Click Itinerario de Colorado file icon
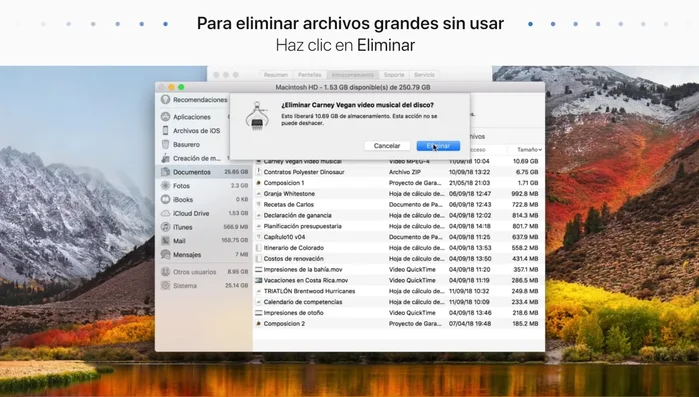This screenshot has width=699, height=397. pyautogui.click(x=258, y=248)
